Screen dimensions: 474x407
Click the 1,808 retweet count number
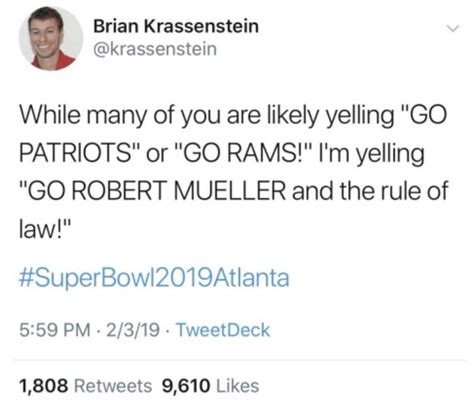44,386
